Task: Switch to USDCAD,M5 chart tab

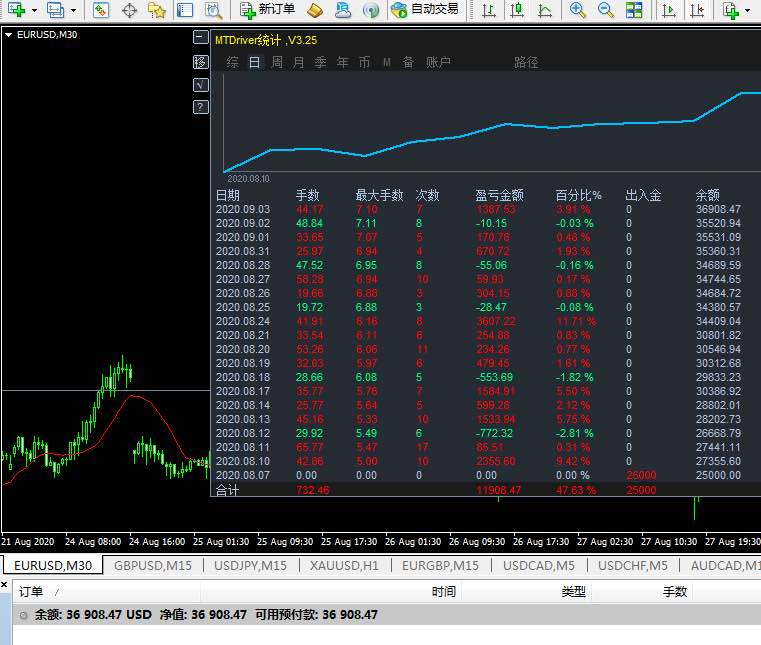Action: pyautogui.click(x=539, y=565)
